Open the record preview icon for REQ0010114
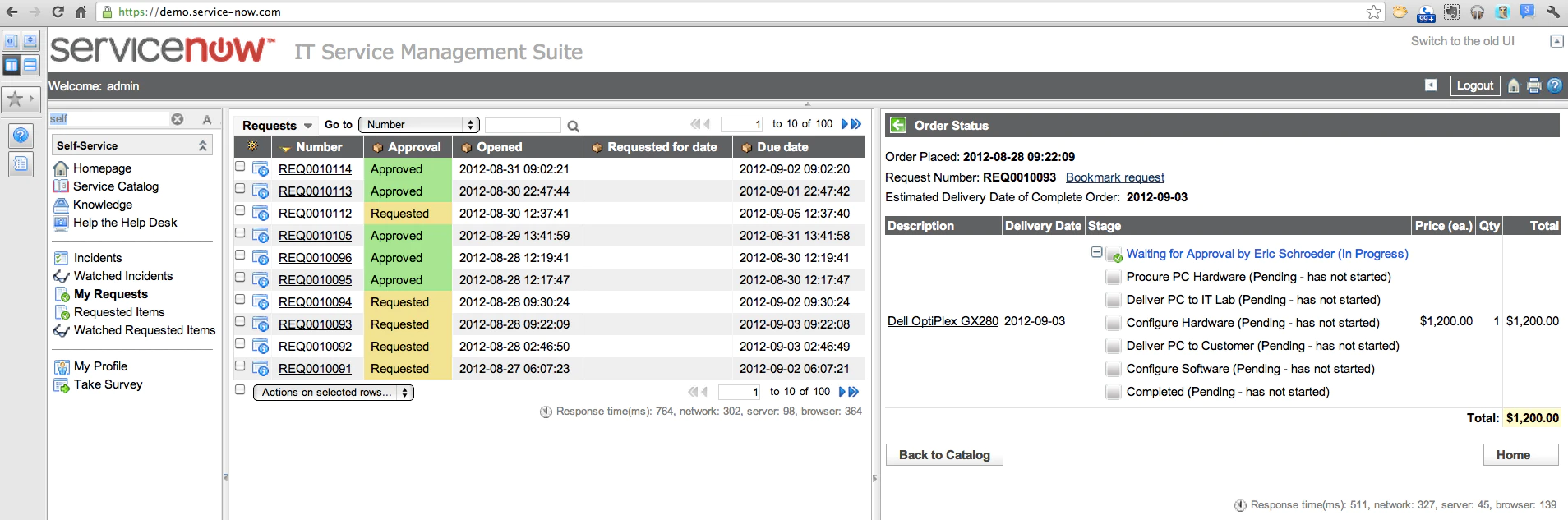 (261, 169)
